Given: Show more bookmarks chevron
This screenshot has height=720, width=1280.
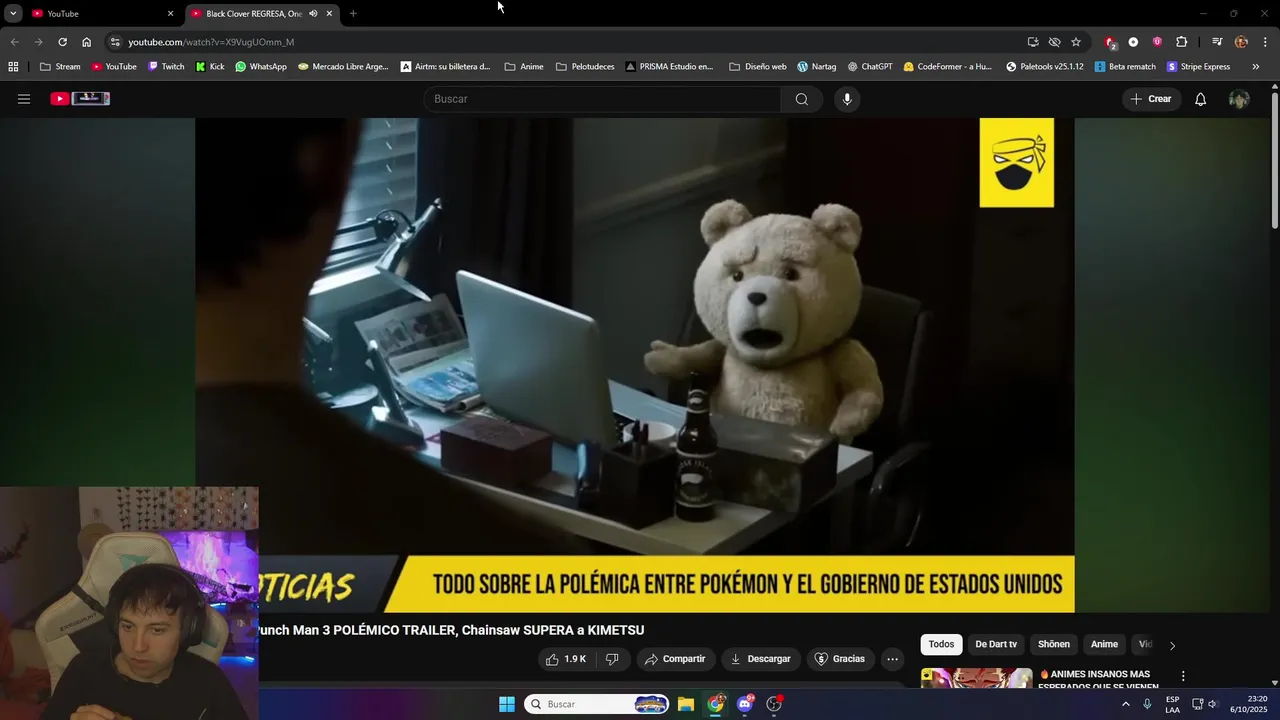Looking at the screenshot, I should 1255,67.
